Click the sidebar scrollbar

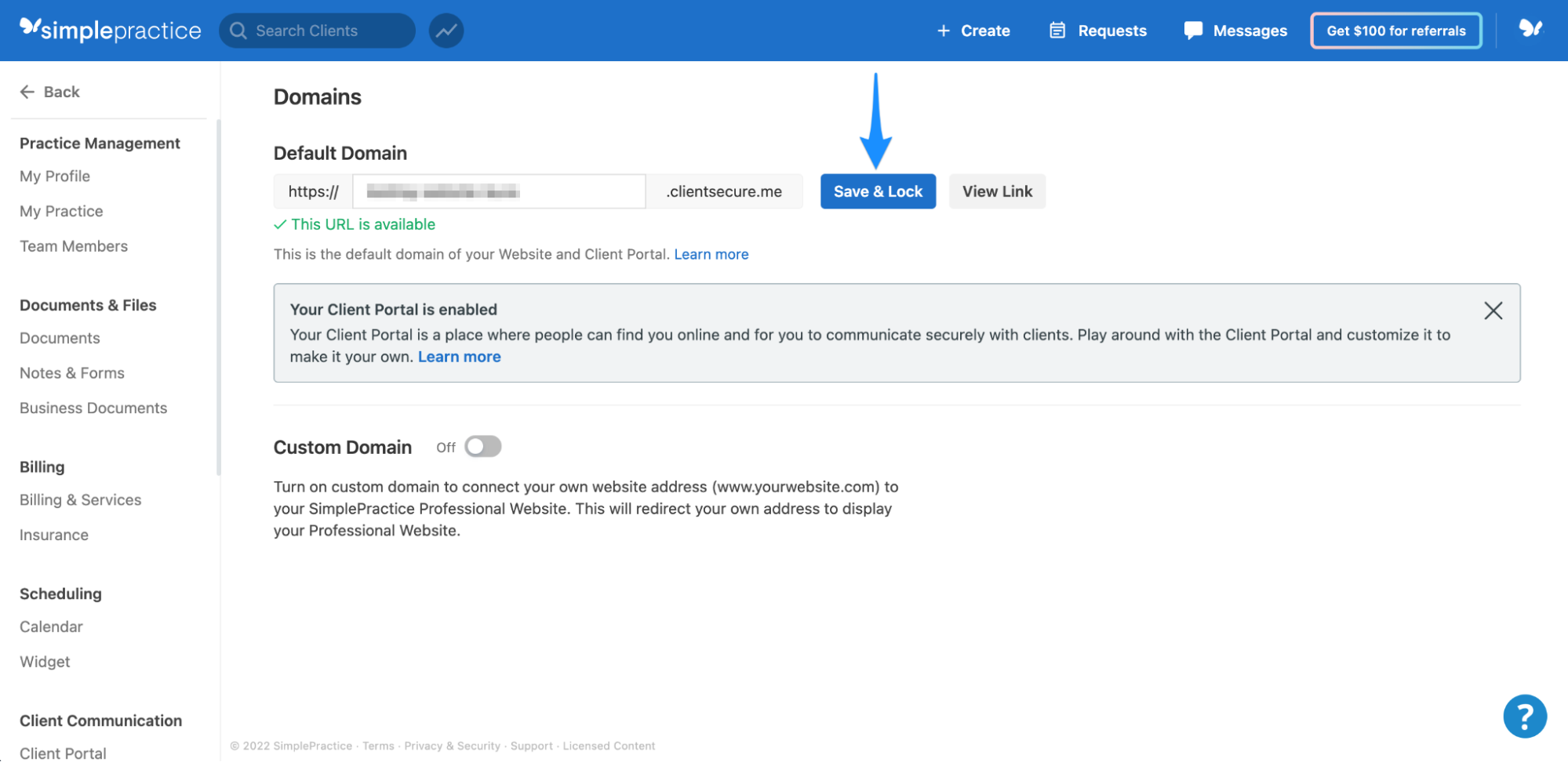click(x=219, y=298)
